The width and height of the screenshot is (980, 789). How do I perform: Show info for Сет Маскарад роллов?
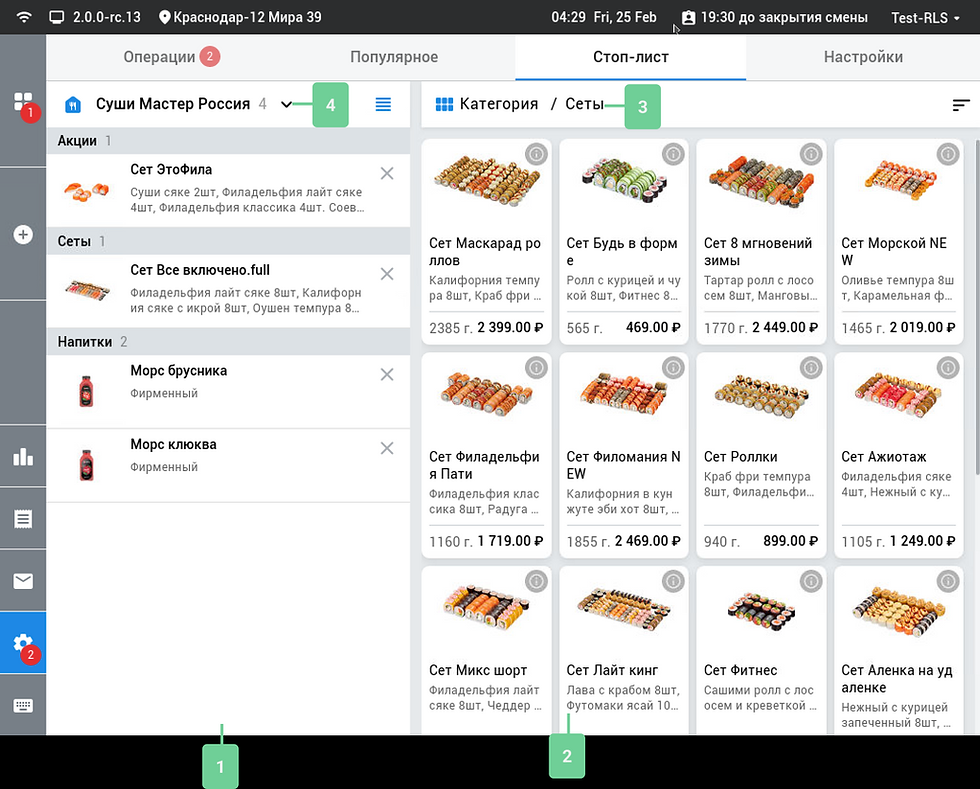pos(536,154)
